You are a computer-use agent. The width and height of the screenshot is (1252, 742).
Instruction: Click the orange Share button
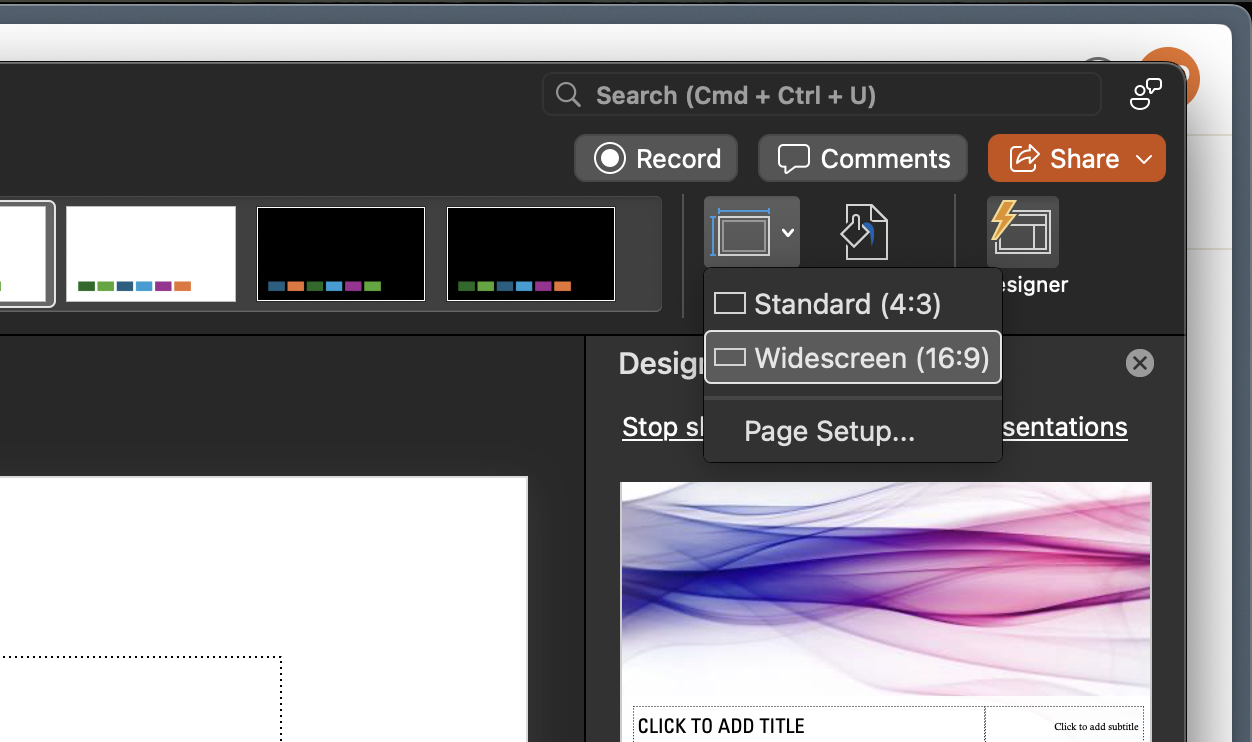coord(1063,159)
